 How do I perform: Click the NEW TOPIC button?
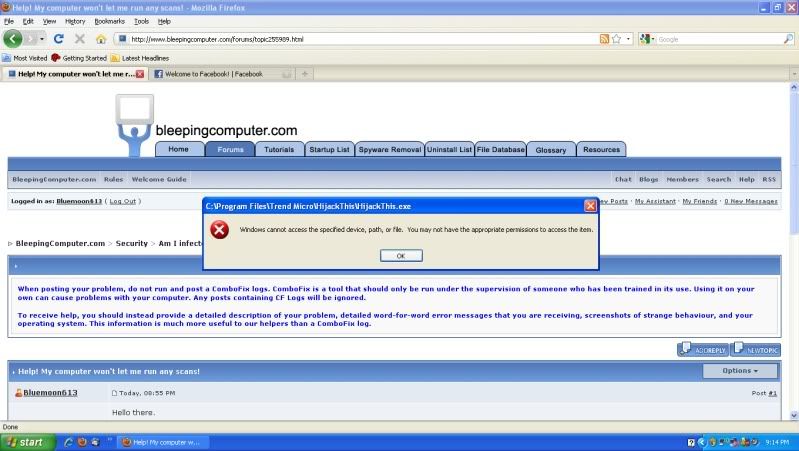[x=756, y=350]
